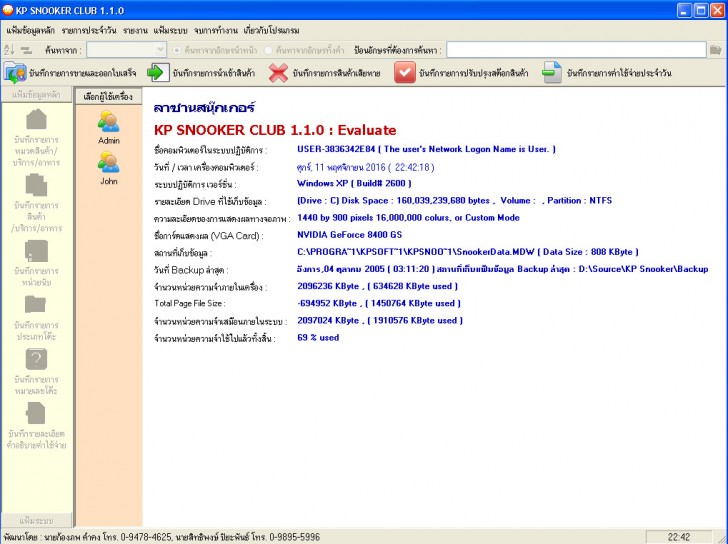This screenshot has width=728, height=544.
Task: Click the last Backup date and path value
Action: (x=503, y=269)
